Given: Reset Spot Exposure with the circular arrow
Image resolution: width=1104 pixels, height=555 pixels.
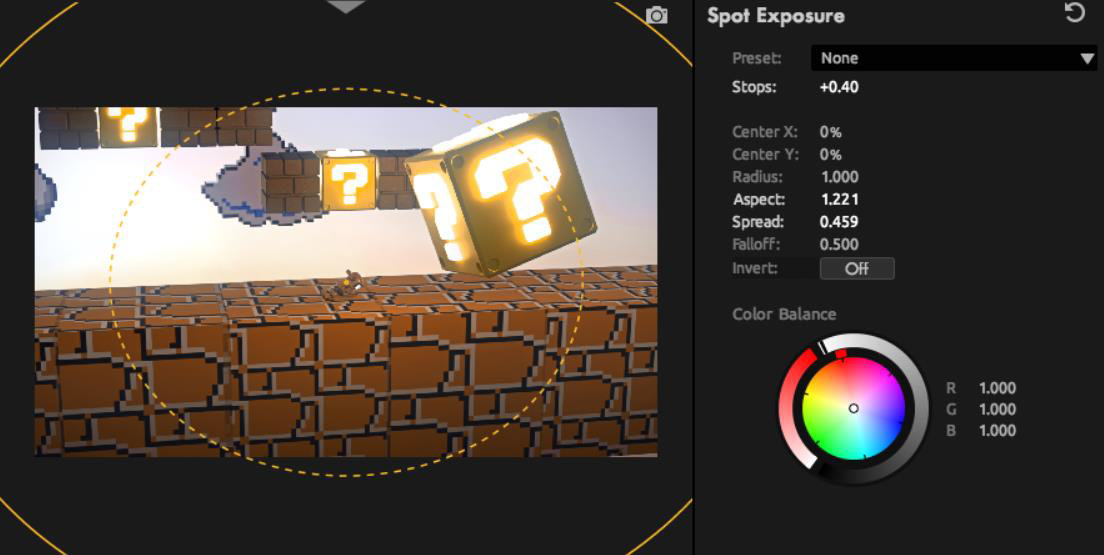Looking at the screenshot, I should click(1074, 12).
